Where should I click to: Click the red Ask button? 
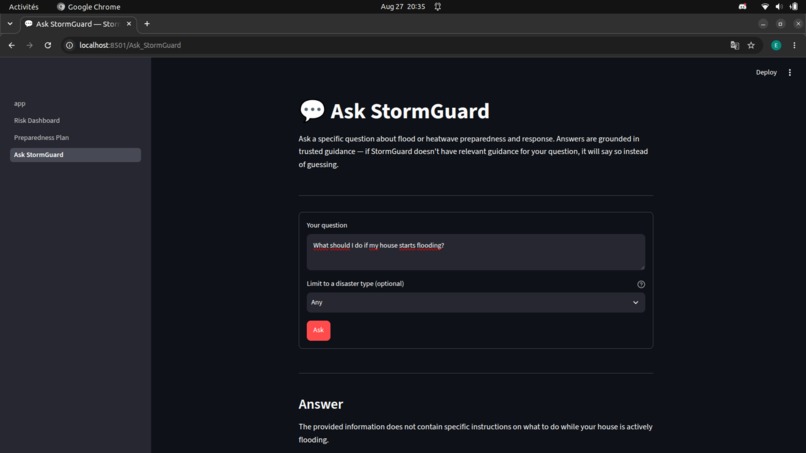point(318,330)
